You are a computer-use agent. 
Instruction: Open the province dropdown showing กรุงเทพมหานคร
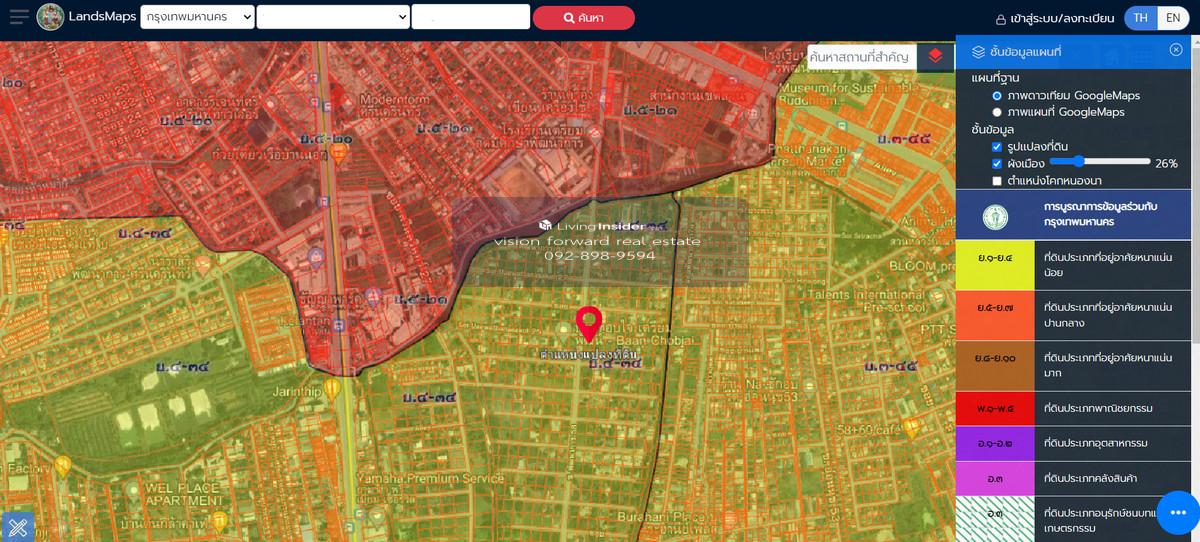(197, 17)
